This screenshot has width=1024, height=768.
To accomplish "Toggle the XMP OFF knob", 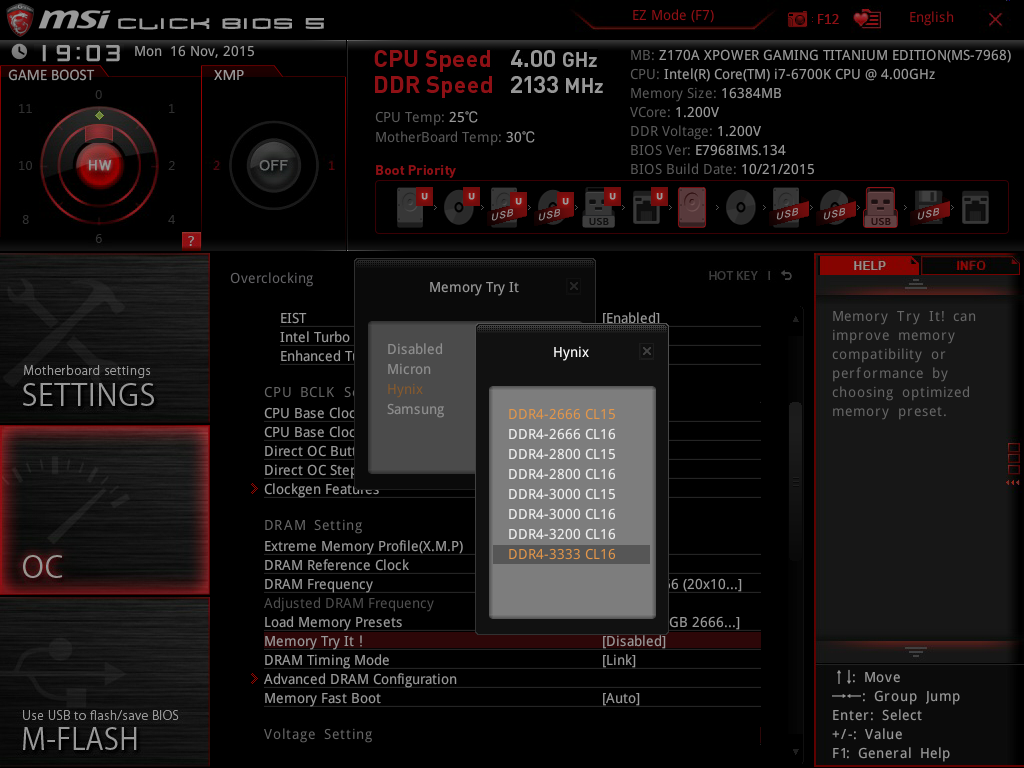I will click(x=273, y=165).
